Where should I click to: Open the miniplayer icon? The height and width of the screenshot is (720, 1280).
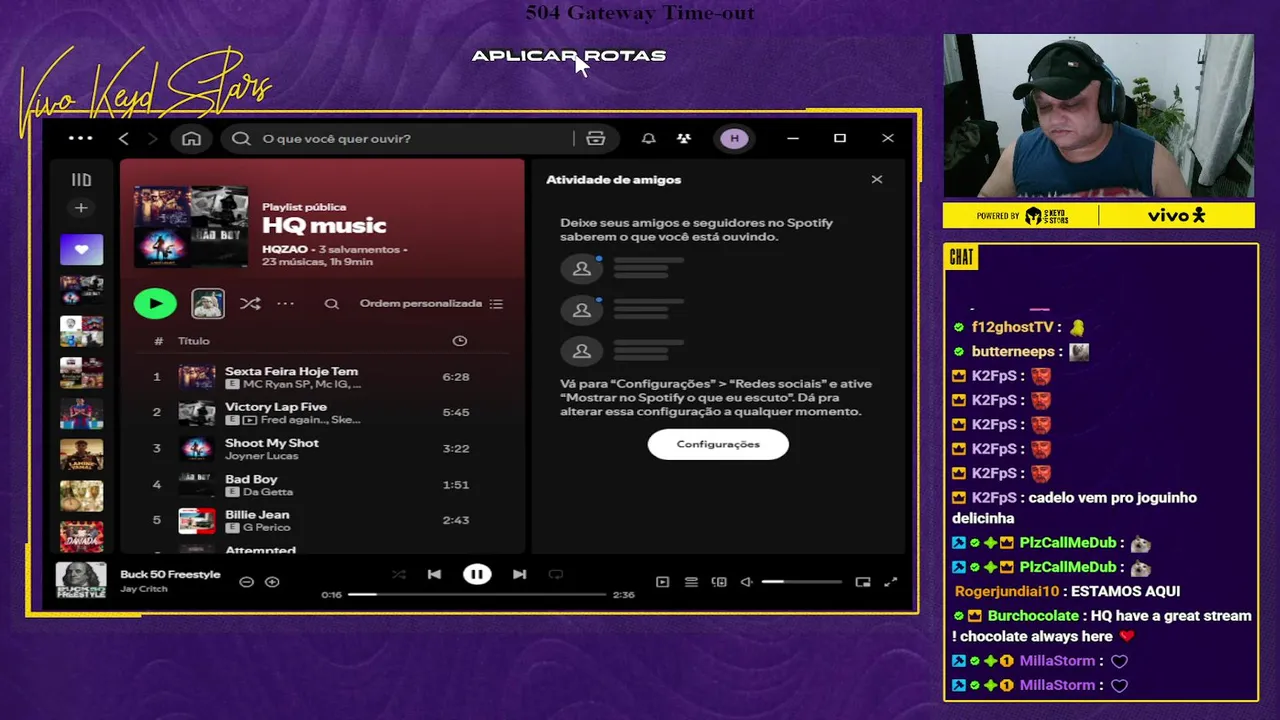click(x=863, y=582)
